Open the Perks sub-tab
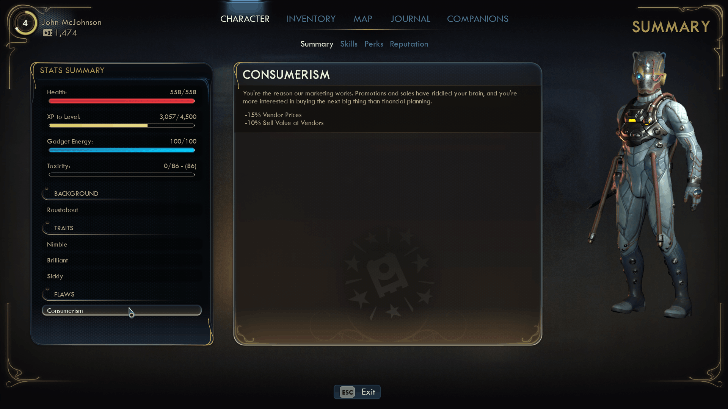728x409 pixels. coord(374,44)
